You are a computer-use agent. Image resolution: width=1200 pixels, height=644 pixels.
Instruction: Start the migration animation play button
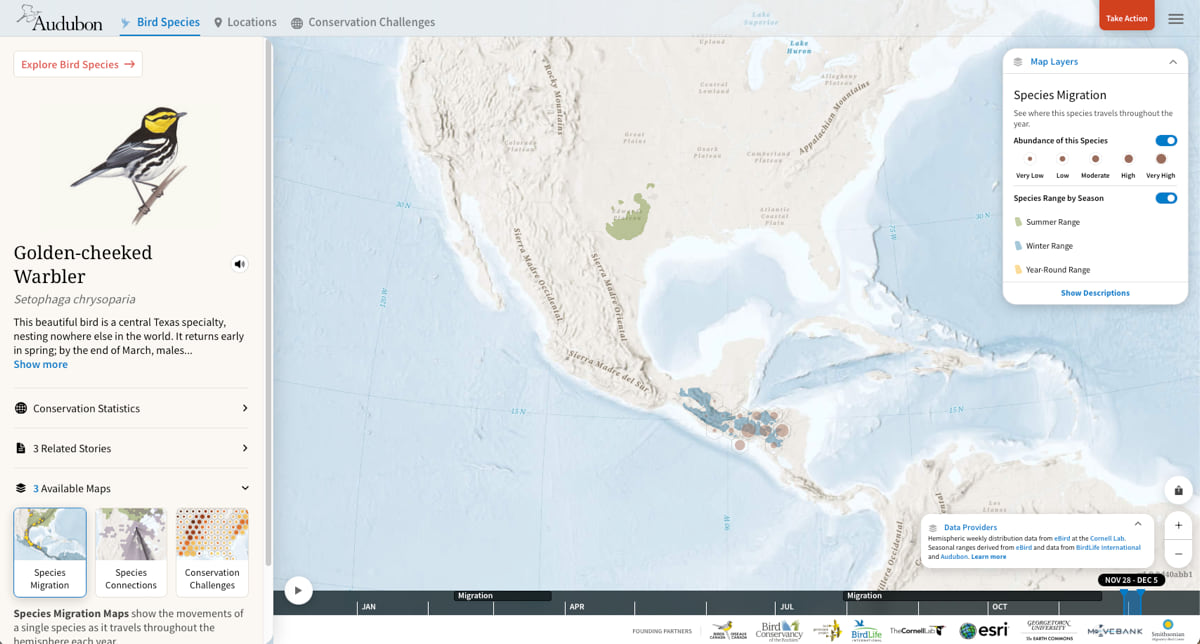pyautogui.click(x=298, y=590)
